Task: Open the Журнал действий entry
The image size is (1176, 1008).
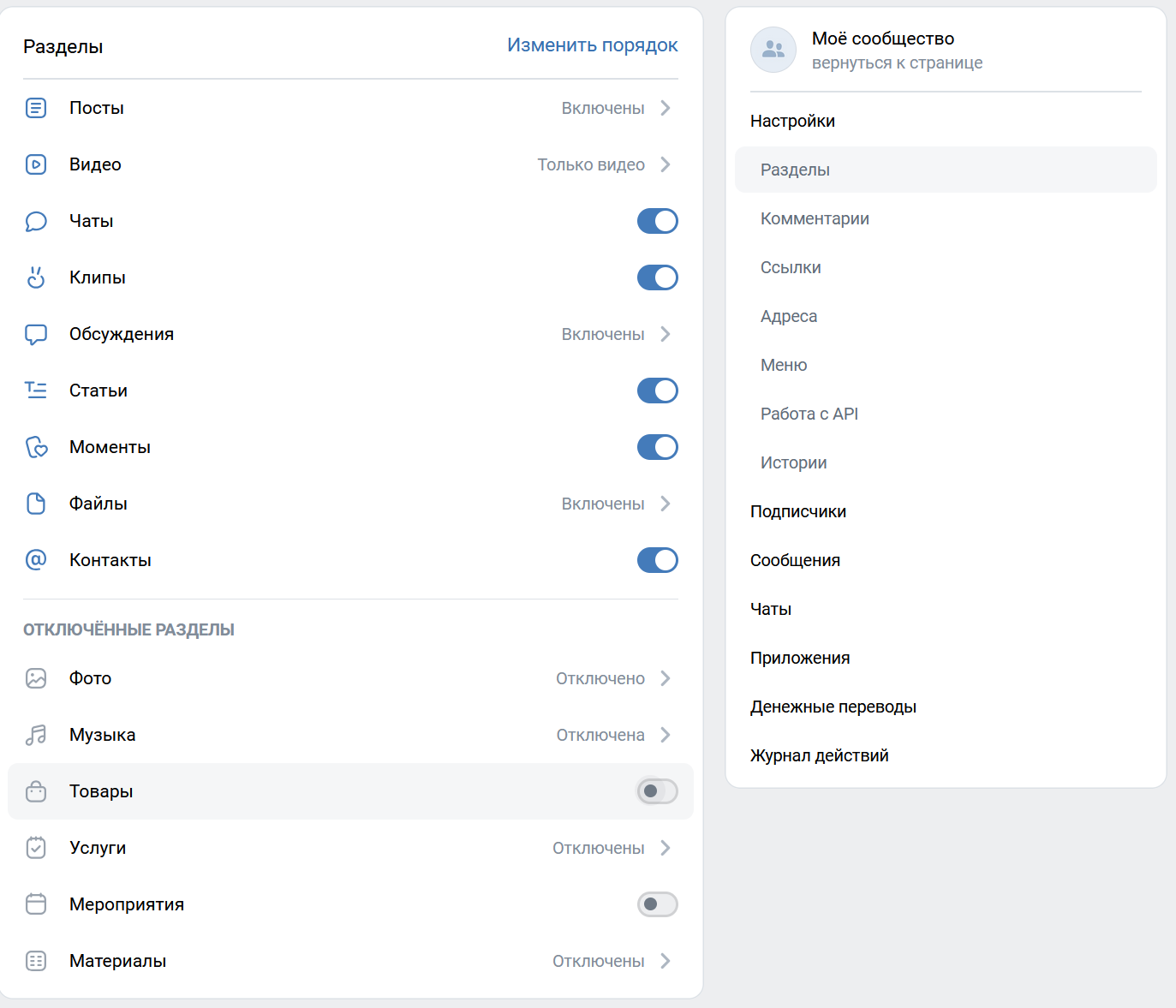Action: click(819, 755)
